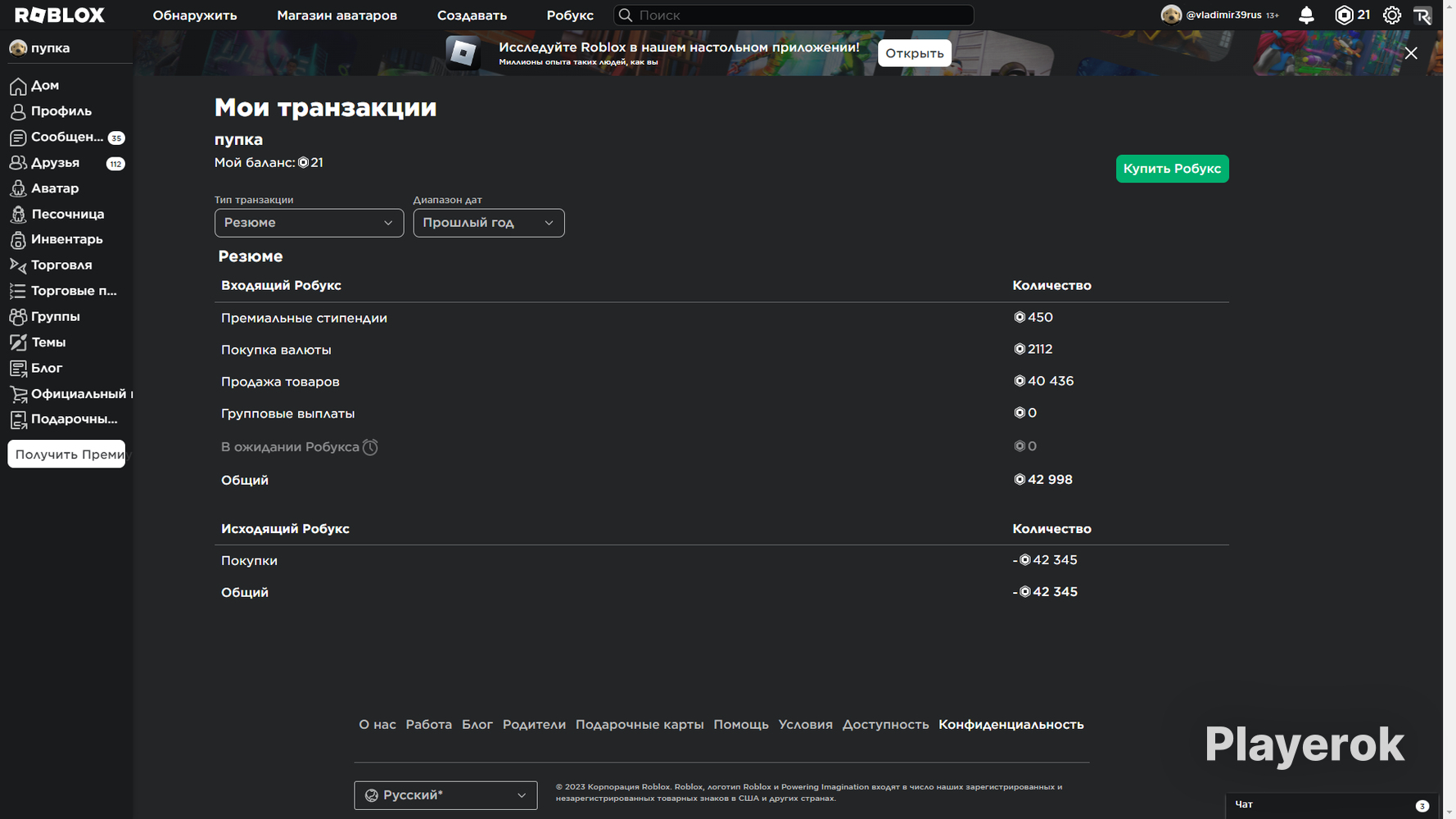Image resolution: width=1456 pixels, height=819 pixels.
Task: Click the notifications bell icon
Action: pyautogui.click(x=1306, y=16)
